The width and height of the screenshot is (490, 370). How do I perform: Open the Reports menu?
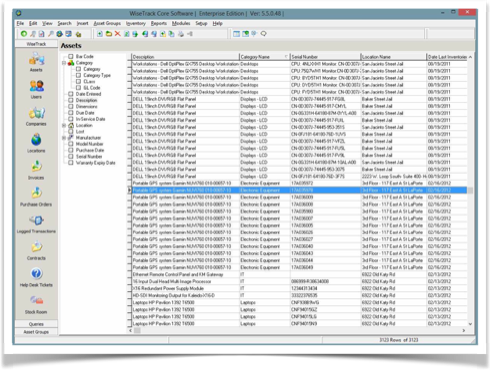pyautogui.click(x=159, y=23)
